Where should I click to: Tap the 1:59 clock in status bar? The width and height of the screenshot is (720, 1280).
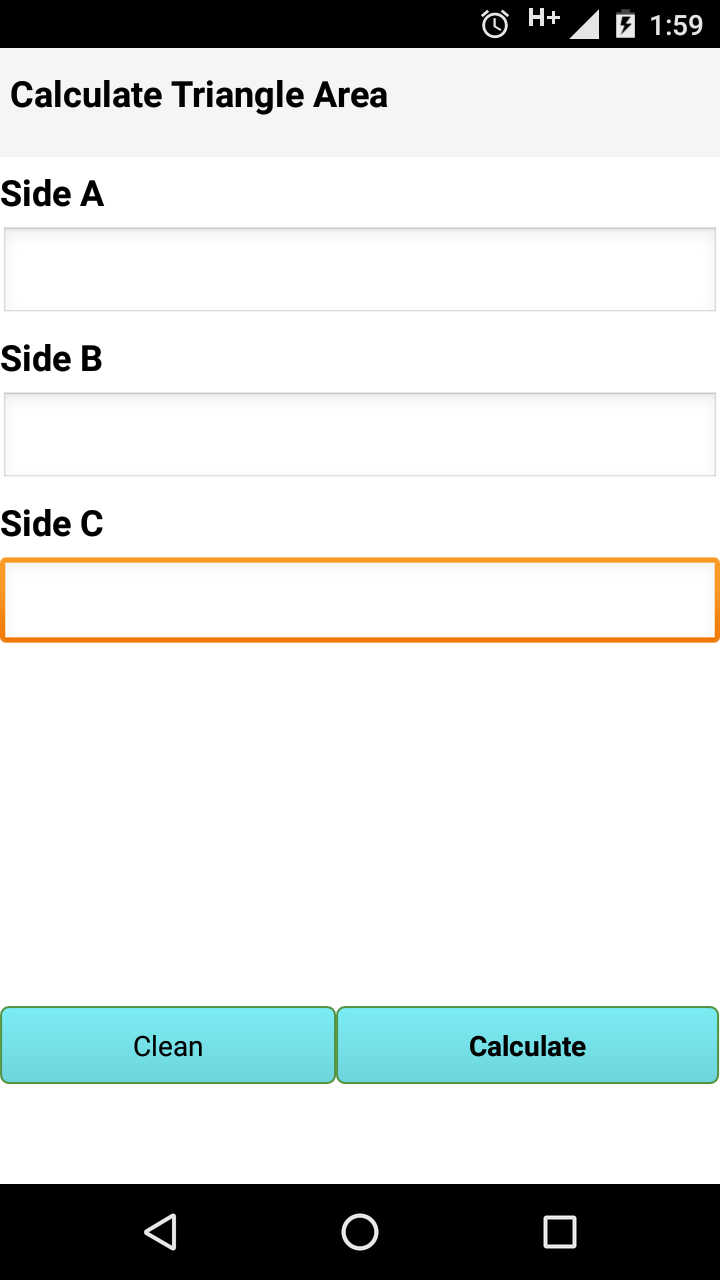tap(677, 24)
